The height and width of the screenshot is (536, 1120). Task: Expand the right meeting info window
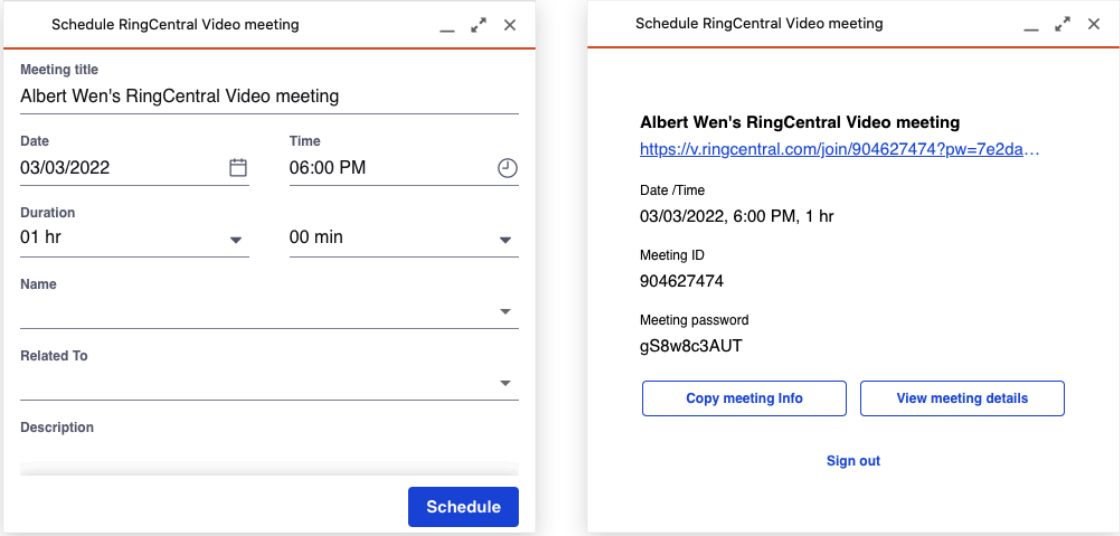(x=1063, y=24)
